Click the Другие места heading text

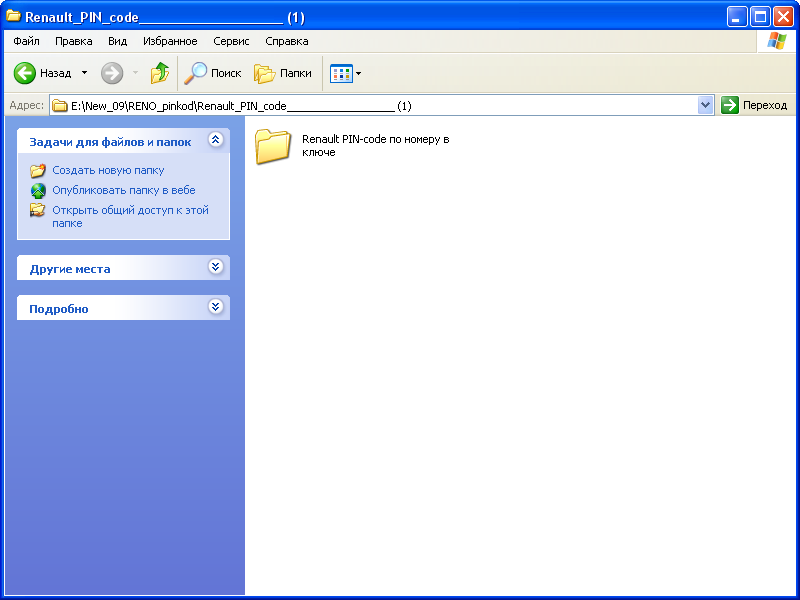[x=70, y=269]
